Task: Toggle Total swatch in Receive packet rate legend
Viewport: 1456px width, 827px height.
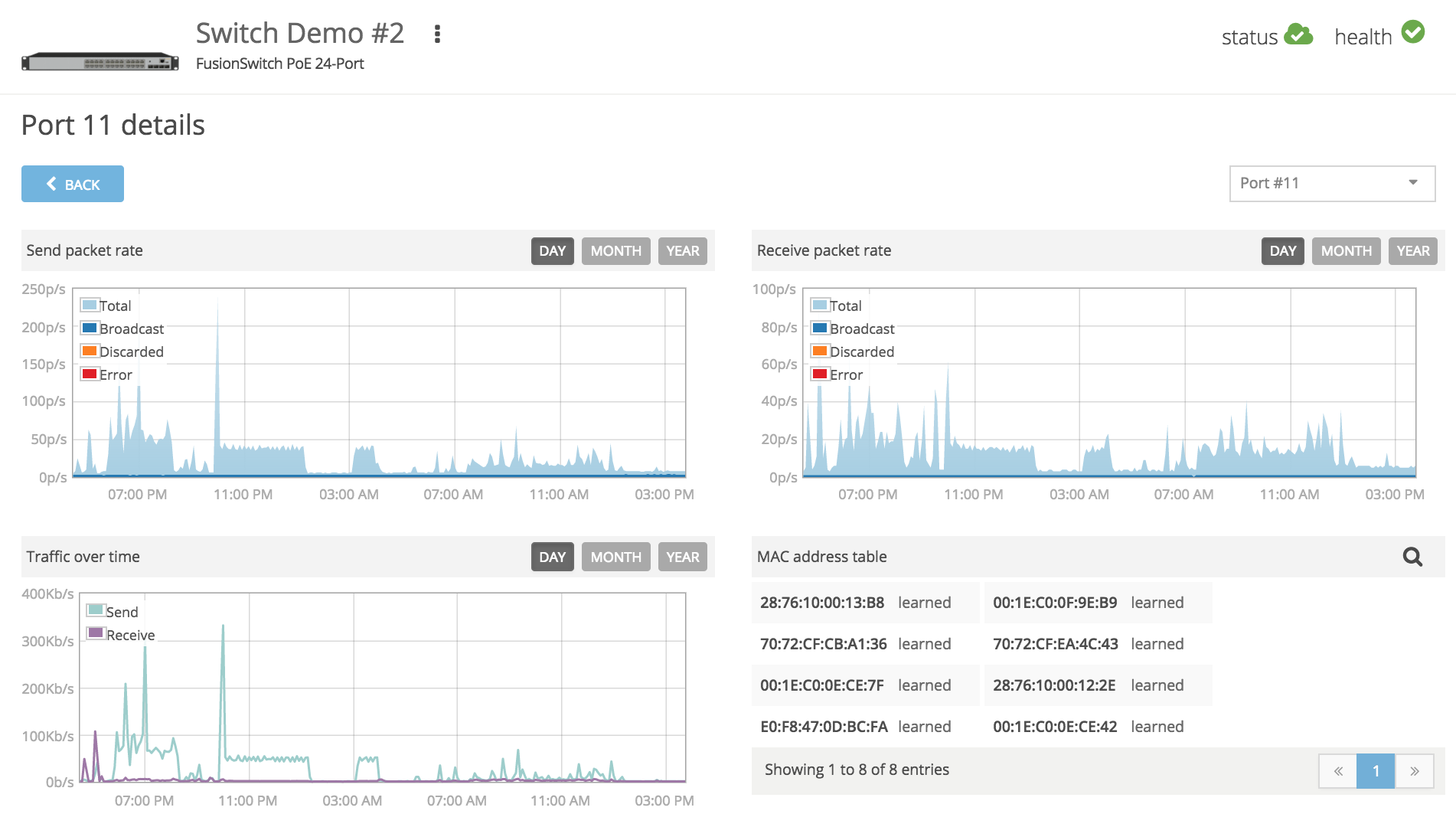Action: [x=820, y=305]
